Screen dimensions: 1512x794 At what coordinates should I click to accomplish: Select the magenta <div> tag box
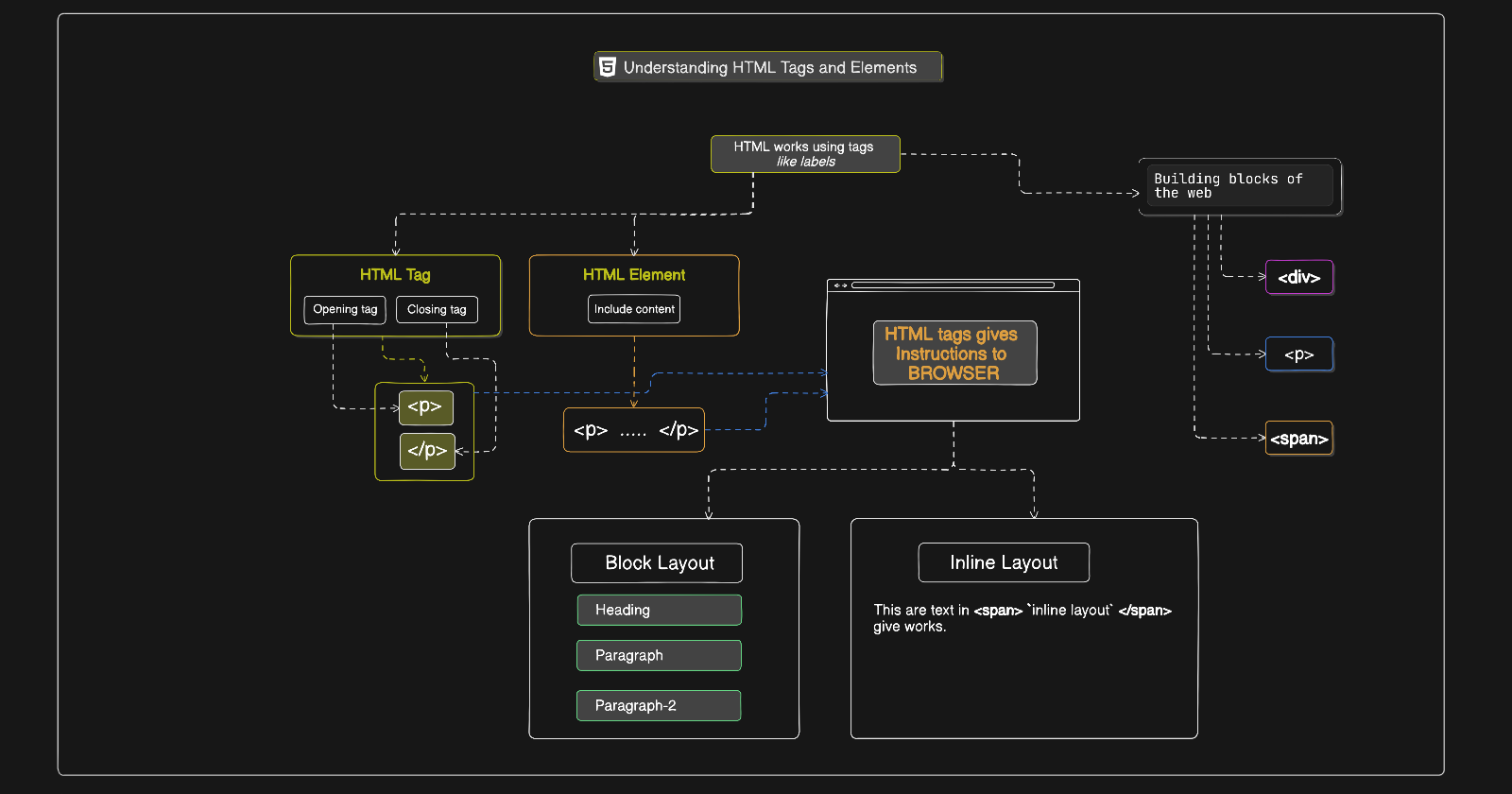click(x=1299, y=277)
